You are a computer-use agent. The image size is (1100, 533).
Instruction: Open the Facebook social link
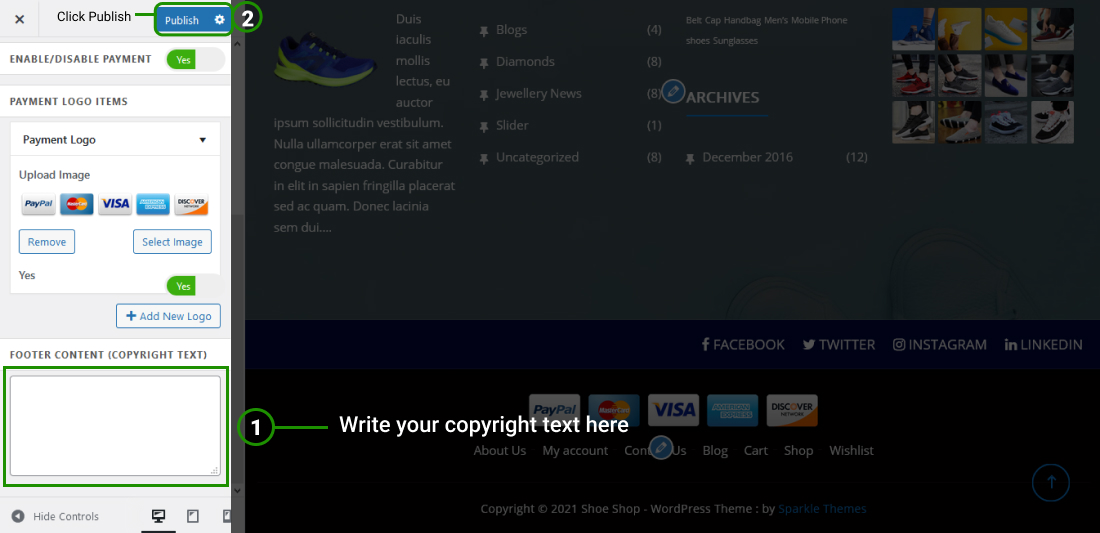743,344
